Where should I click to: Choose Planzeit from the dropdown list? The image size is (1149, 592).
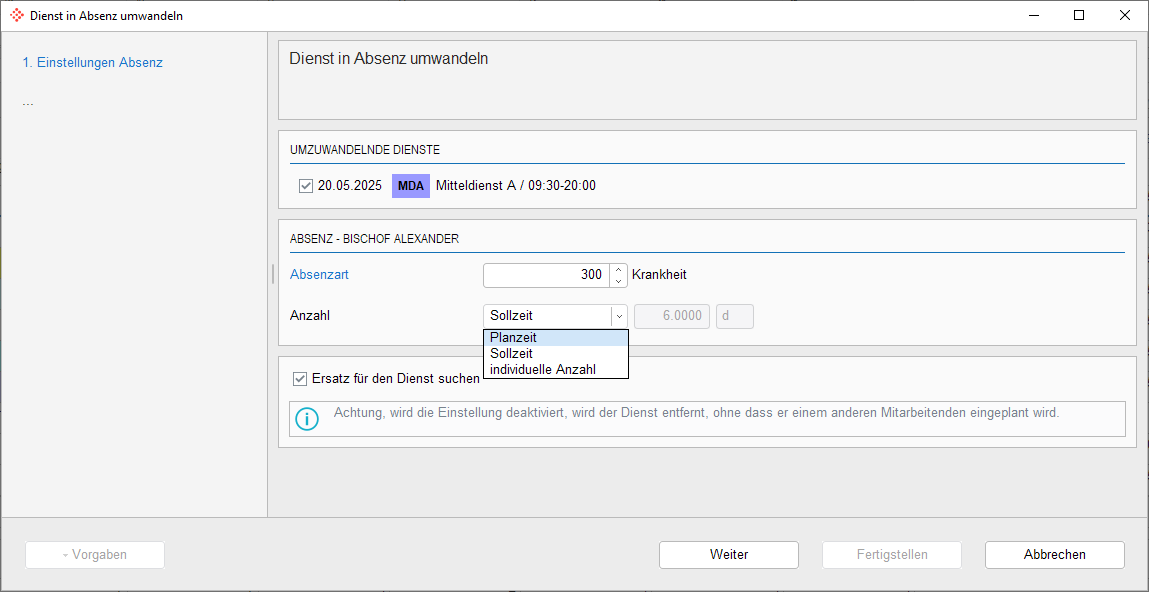click(556, 338)
